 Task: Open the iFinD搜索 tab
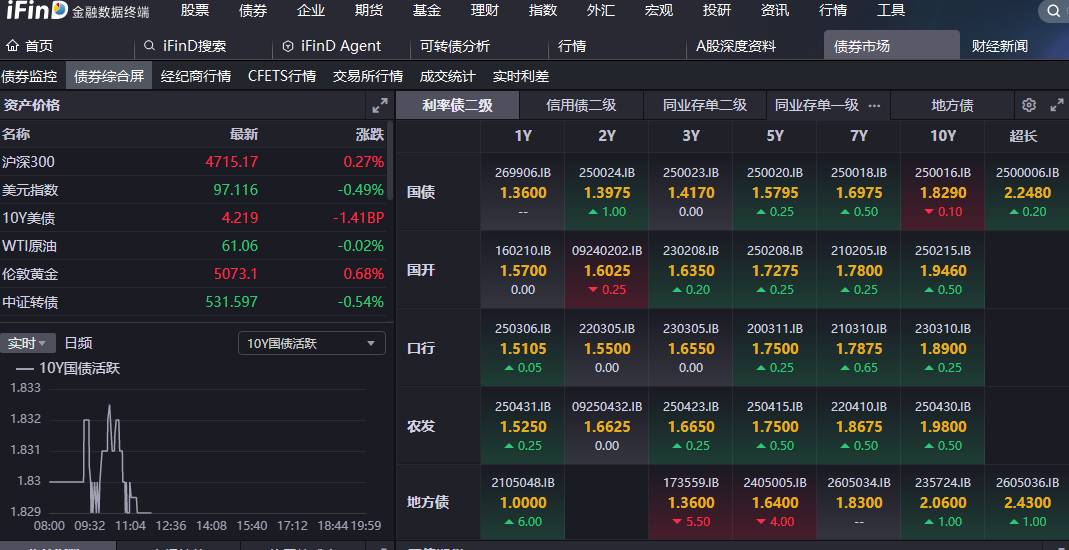coord(185,46)
